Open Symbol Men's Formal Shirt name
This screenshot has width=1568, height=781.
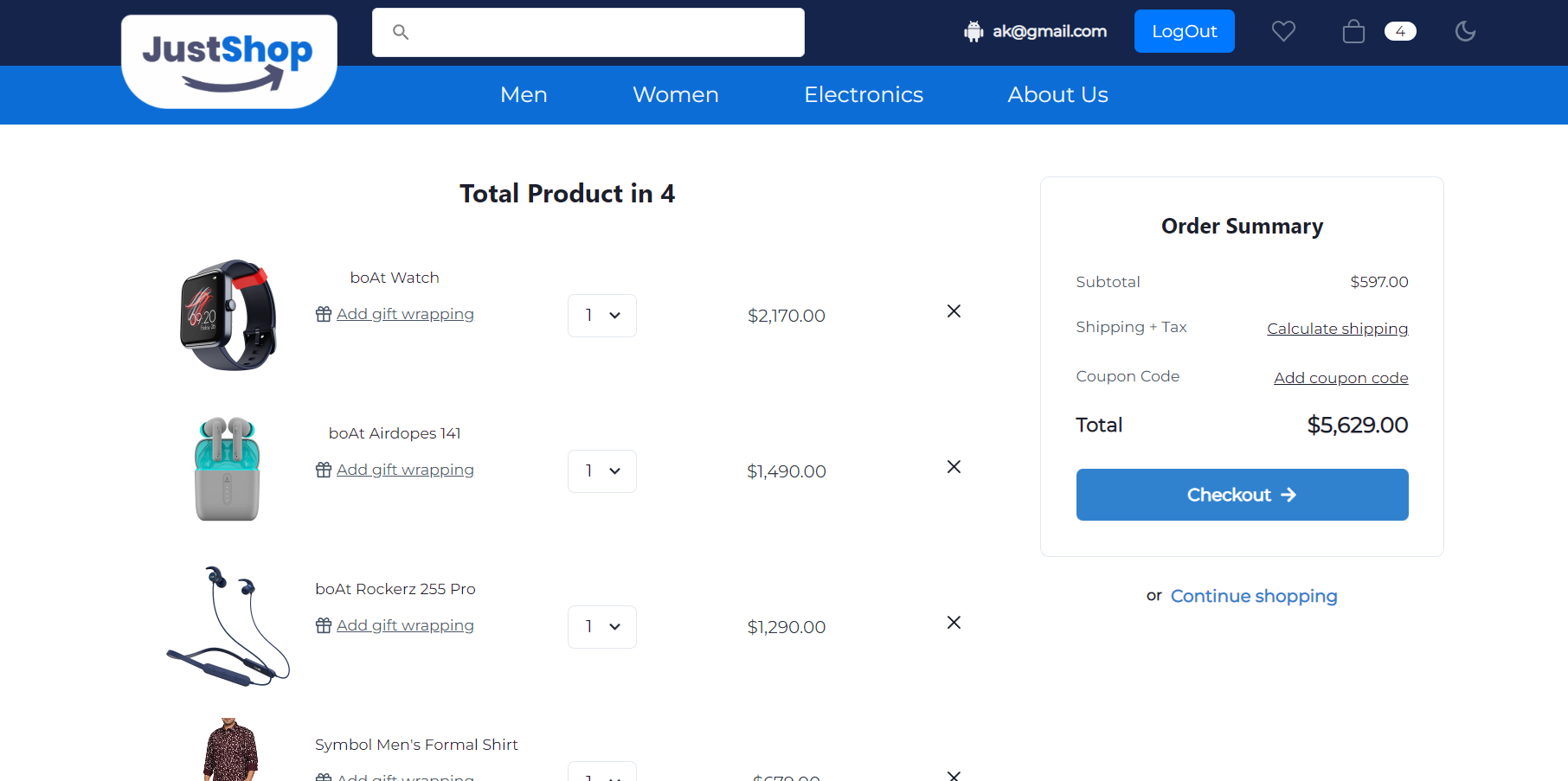point(416,745)
